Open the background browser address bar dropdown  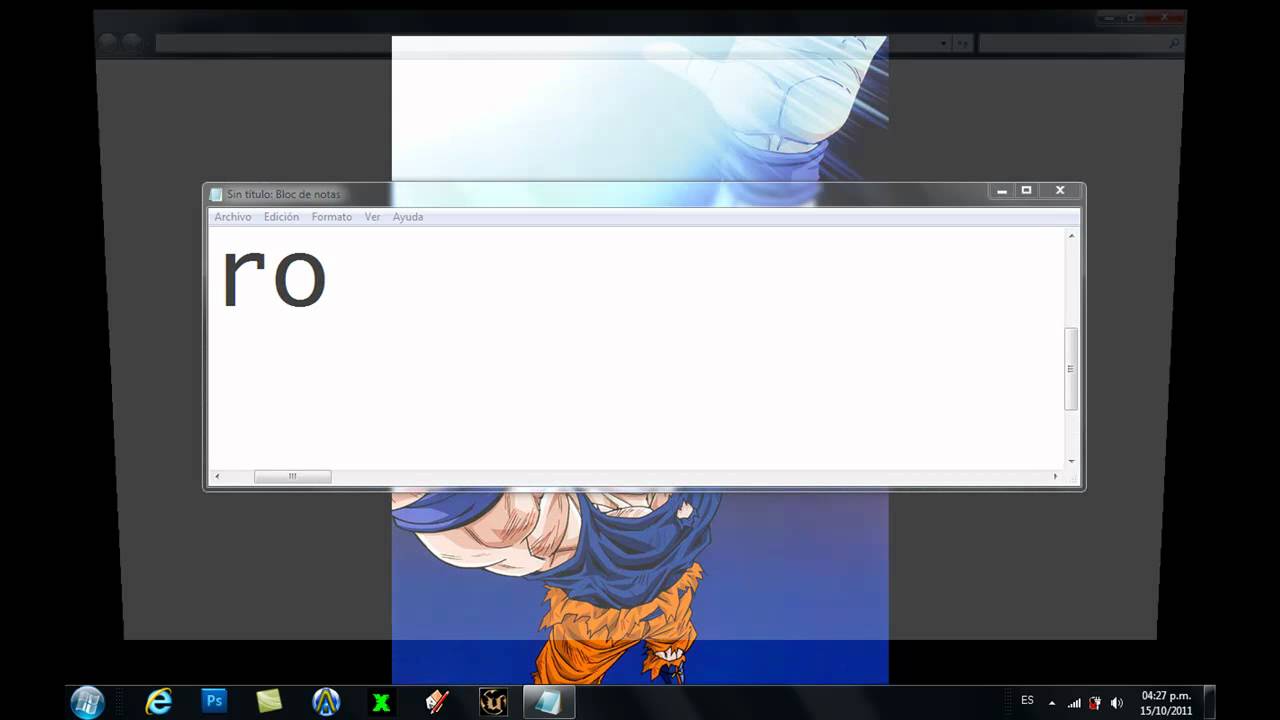click(943, 44)
